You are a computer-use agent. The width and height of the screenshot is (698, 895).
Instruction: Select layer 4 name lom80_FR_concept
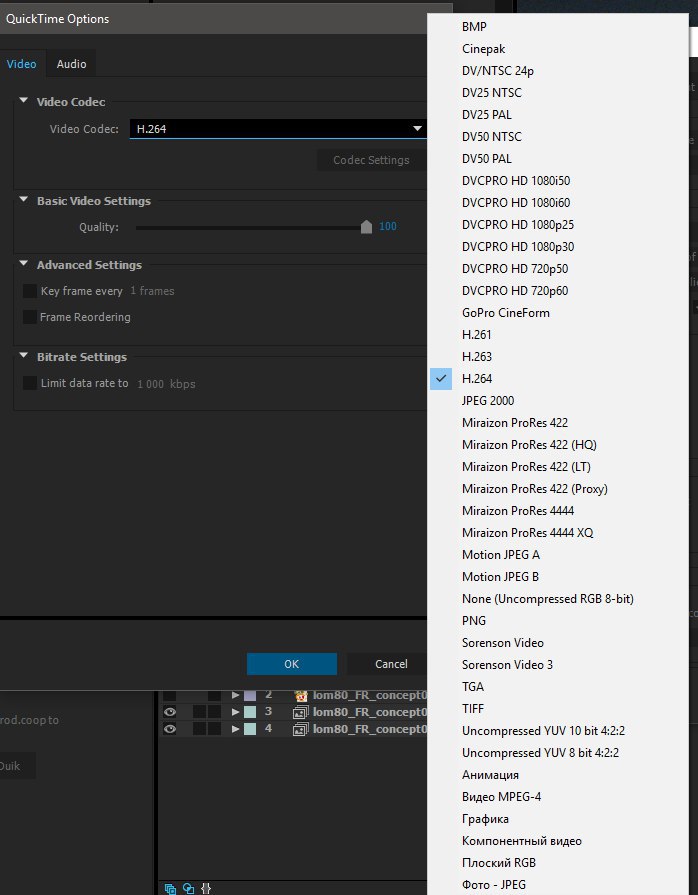coord(370,729)
